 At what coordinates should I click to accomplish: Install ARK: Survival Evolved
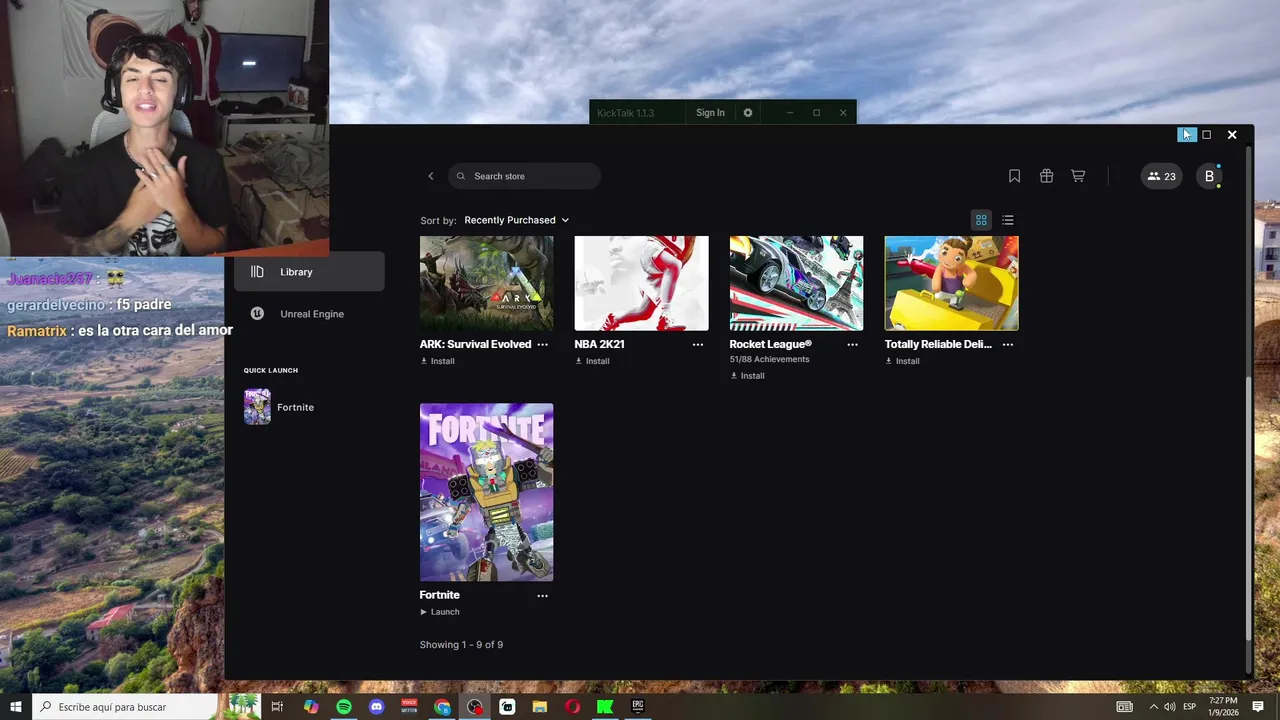(x=437, y=361)
